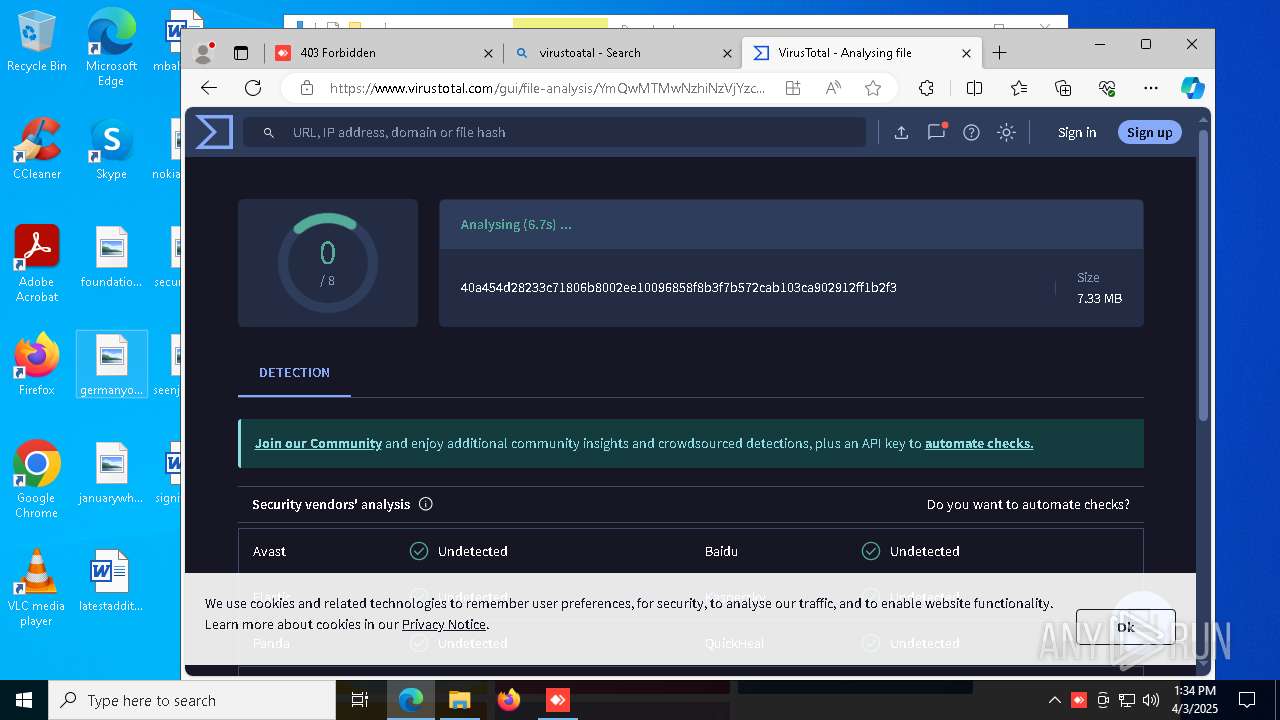Click Firefox icon on the taskbar
This screenshot has height=720, width=1280.
(x=508, y=700)
